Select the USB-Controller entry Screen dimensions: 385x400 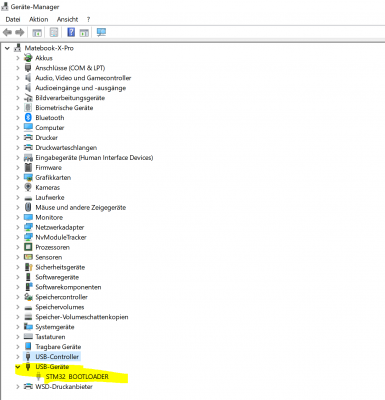[x=57, y=357]
